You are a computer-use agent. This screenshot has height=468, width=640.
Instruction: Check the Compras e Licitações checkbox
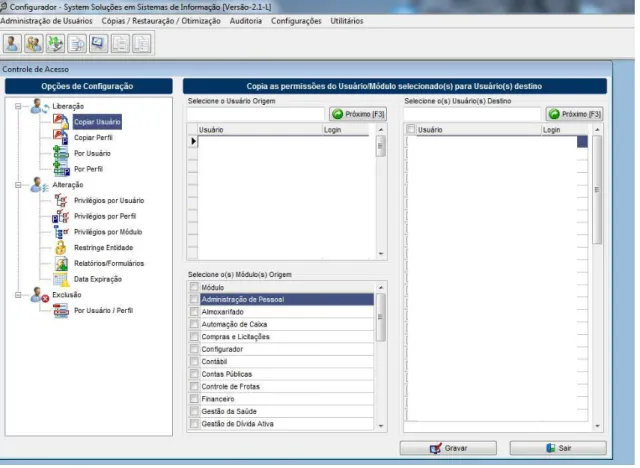[194, 337]
